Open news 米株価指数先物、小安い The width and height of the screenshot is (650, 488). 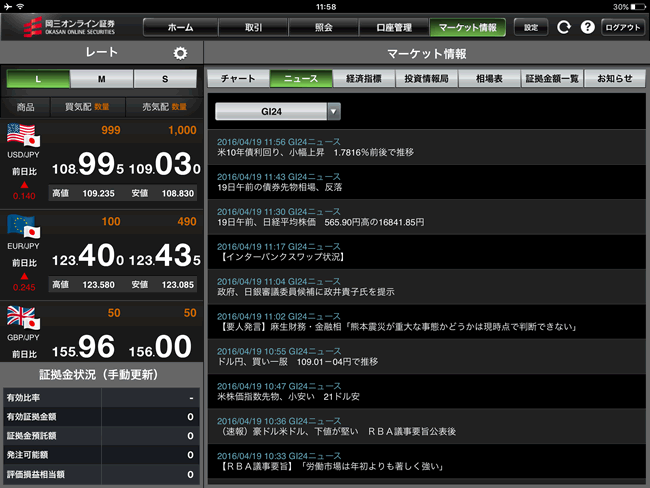click(427, 392)
